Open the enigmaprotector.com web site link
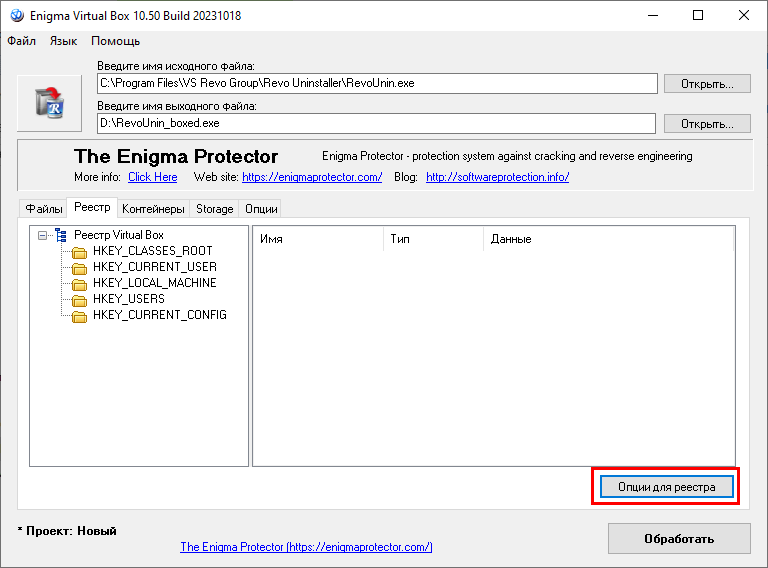 pyautogui.click(x=312, y=177)
